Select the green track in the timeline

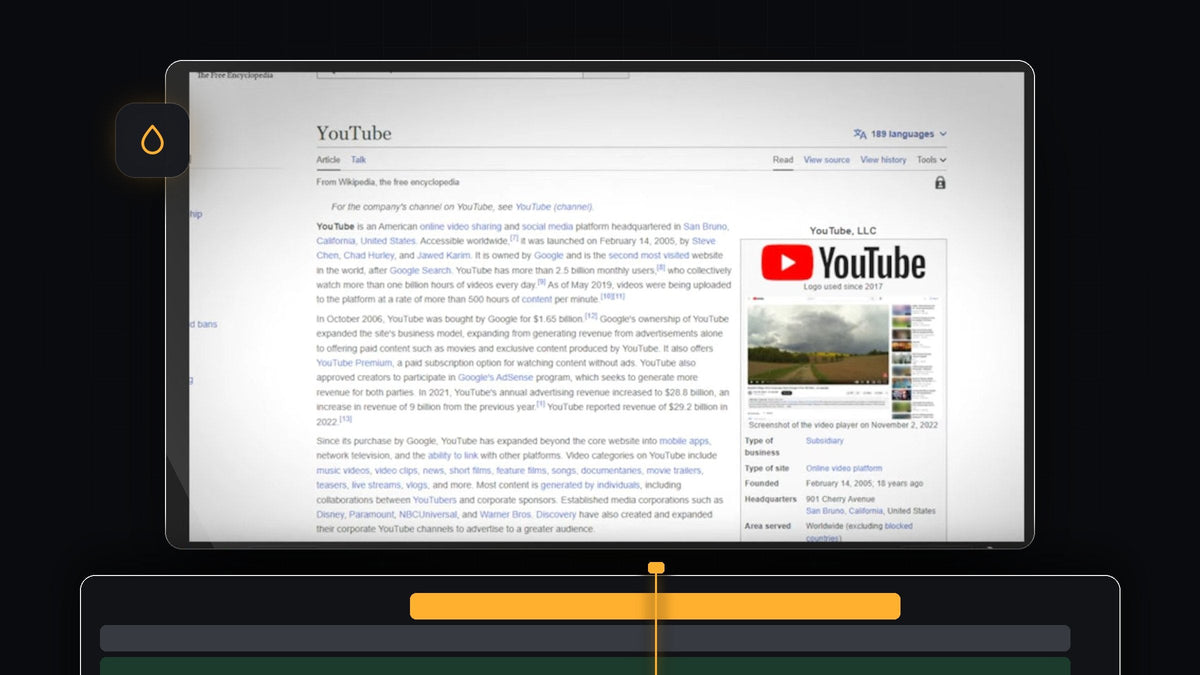(x=585, y=666)
